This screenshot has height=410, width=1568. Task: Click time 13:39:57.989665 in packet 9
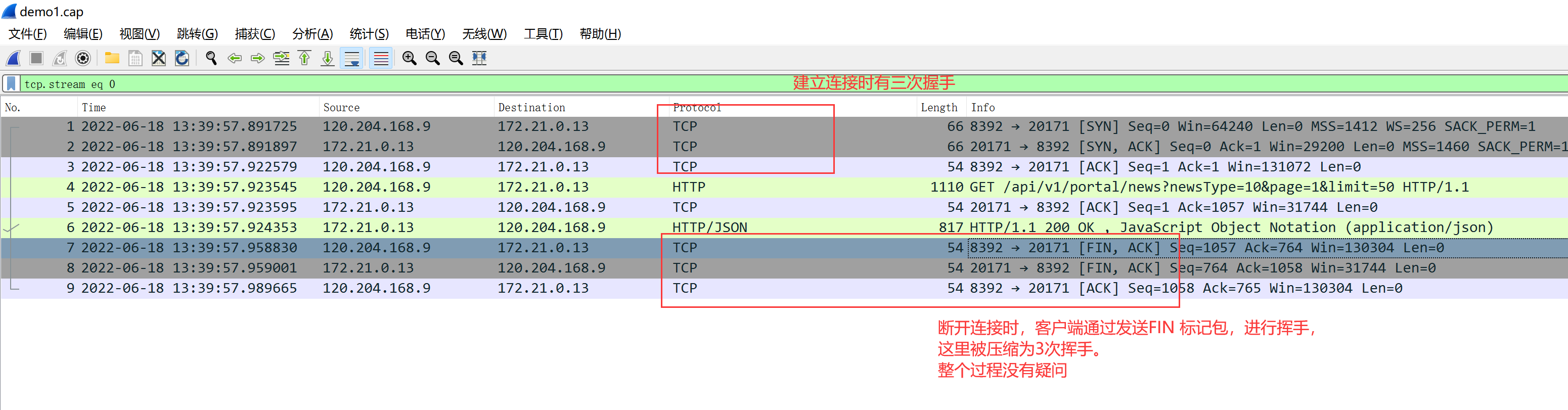(235, 288)
